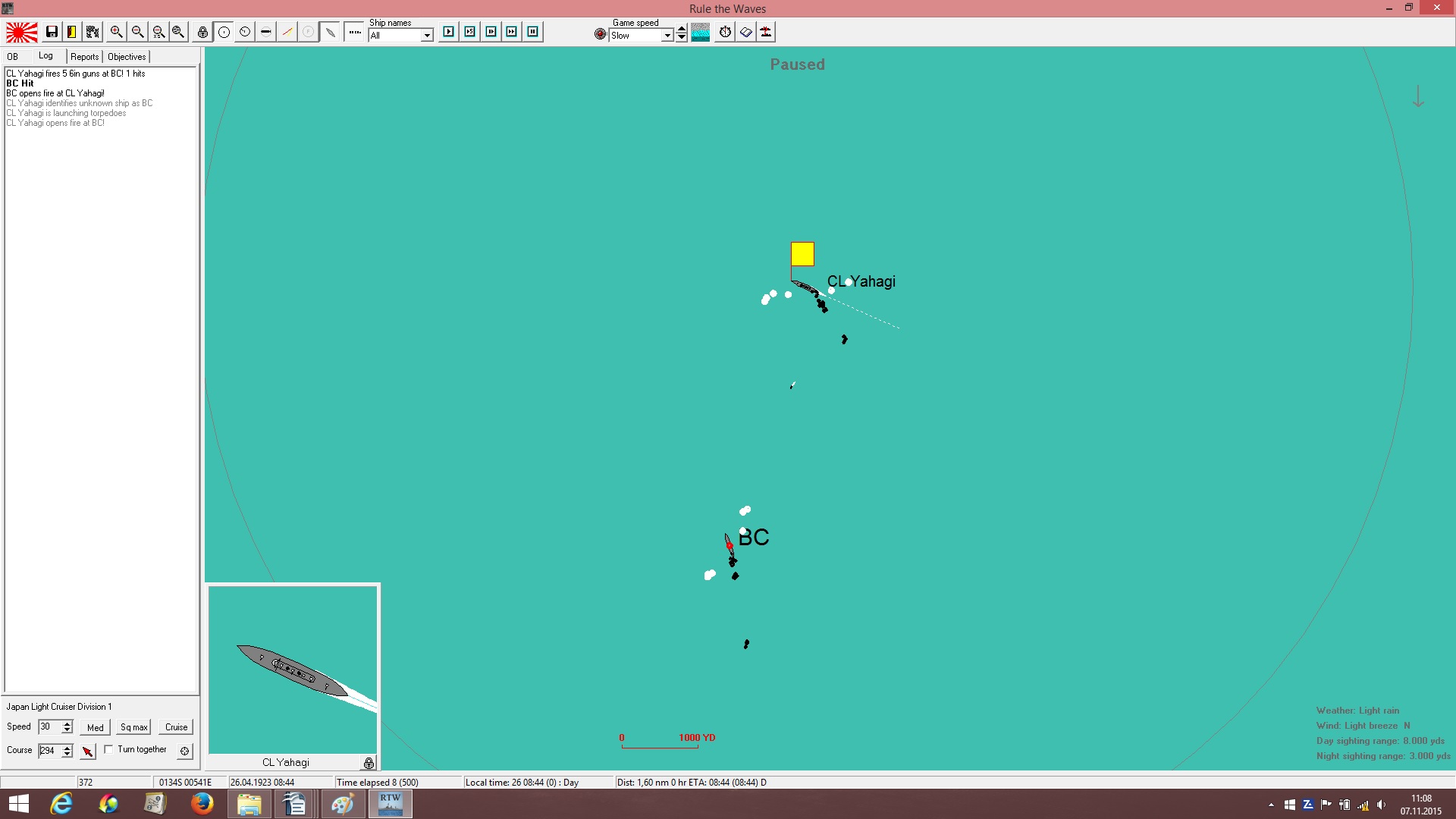Click the red arrow course pointer button

88,751
